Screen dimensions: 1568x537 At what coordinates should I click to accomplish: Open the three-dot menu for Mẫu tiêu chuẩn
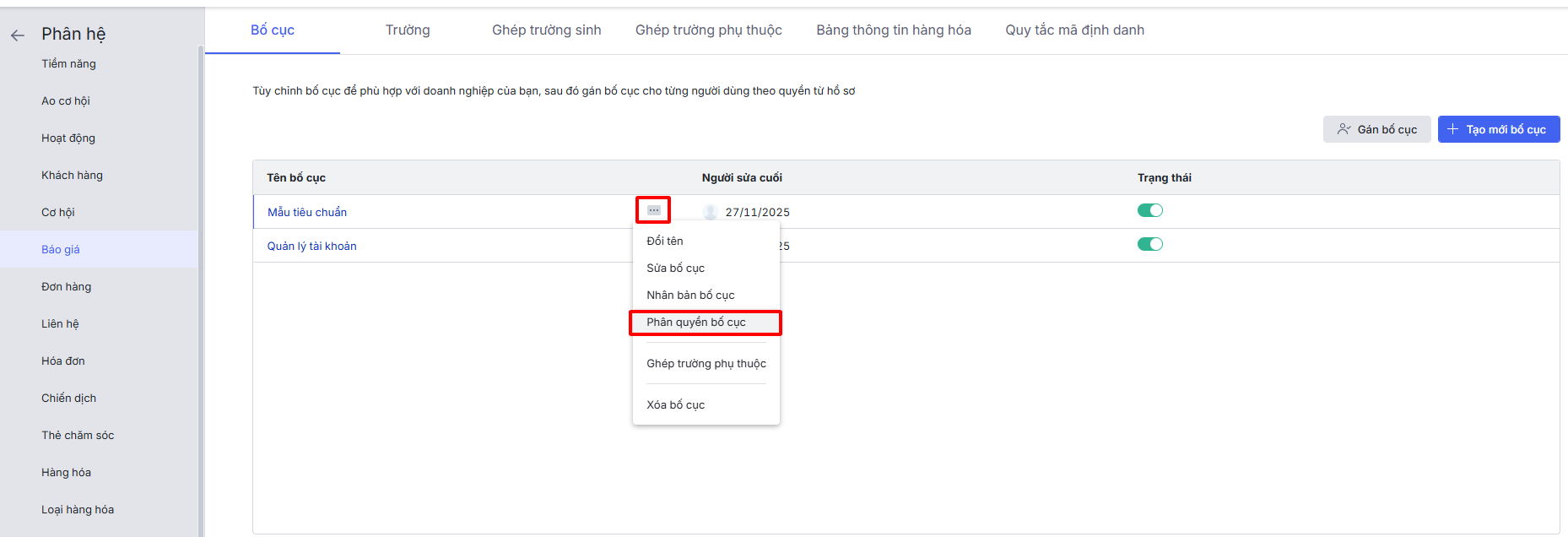click(654, 210)
